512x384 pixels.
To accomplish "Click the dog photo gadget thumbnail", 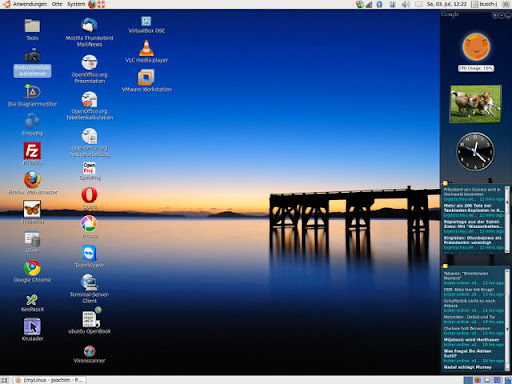I will (x=476, y=104).
